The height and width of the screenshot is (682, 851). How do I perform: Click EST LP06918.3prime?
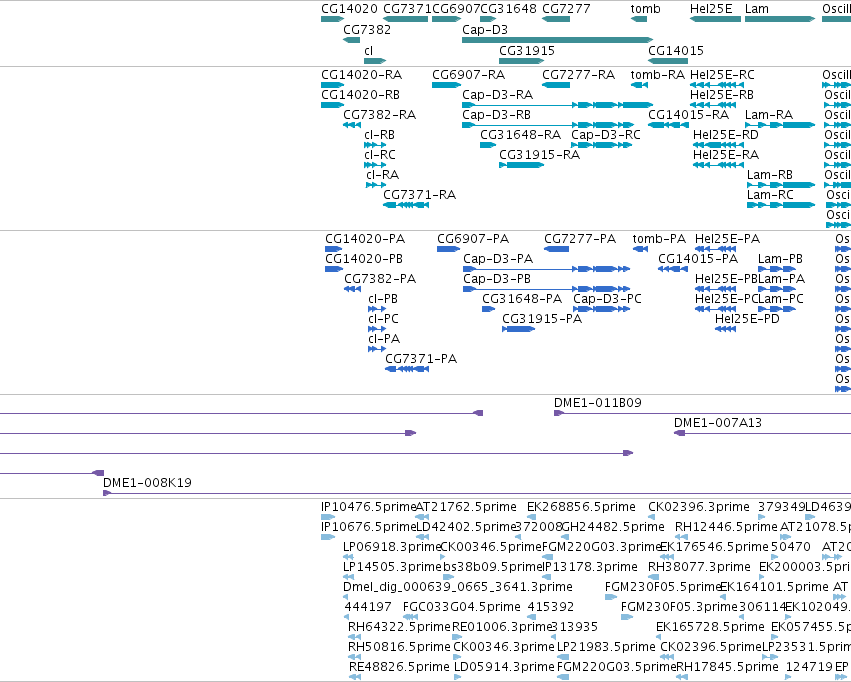[x=392, y=547]
